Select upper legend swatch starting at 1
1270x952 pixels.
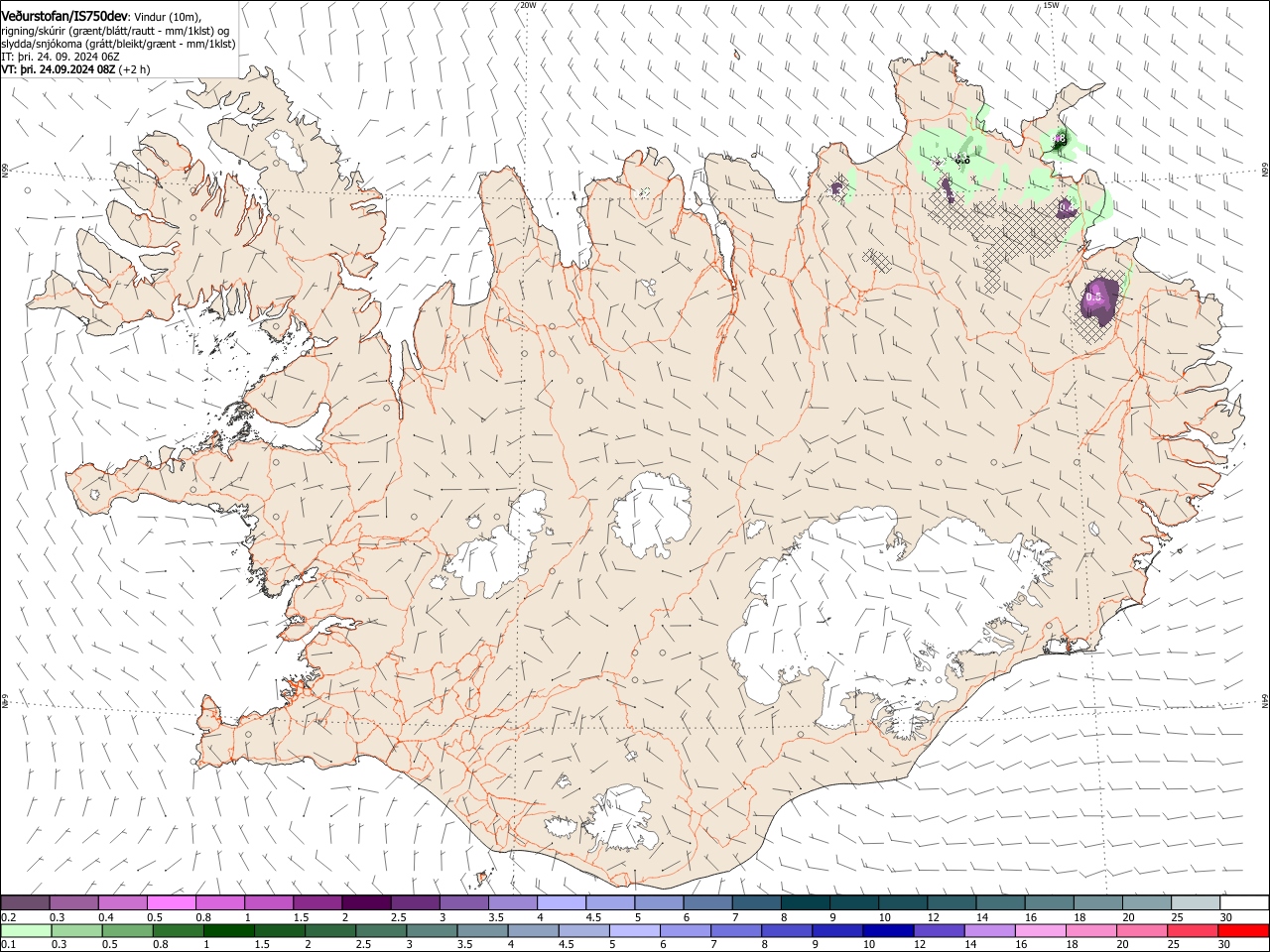(x=268, y=902)
